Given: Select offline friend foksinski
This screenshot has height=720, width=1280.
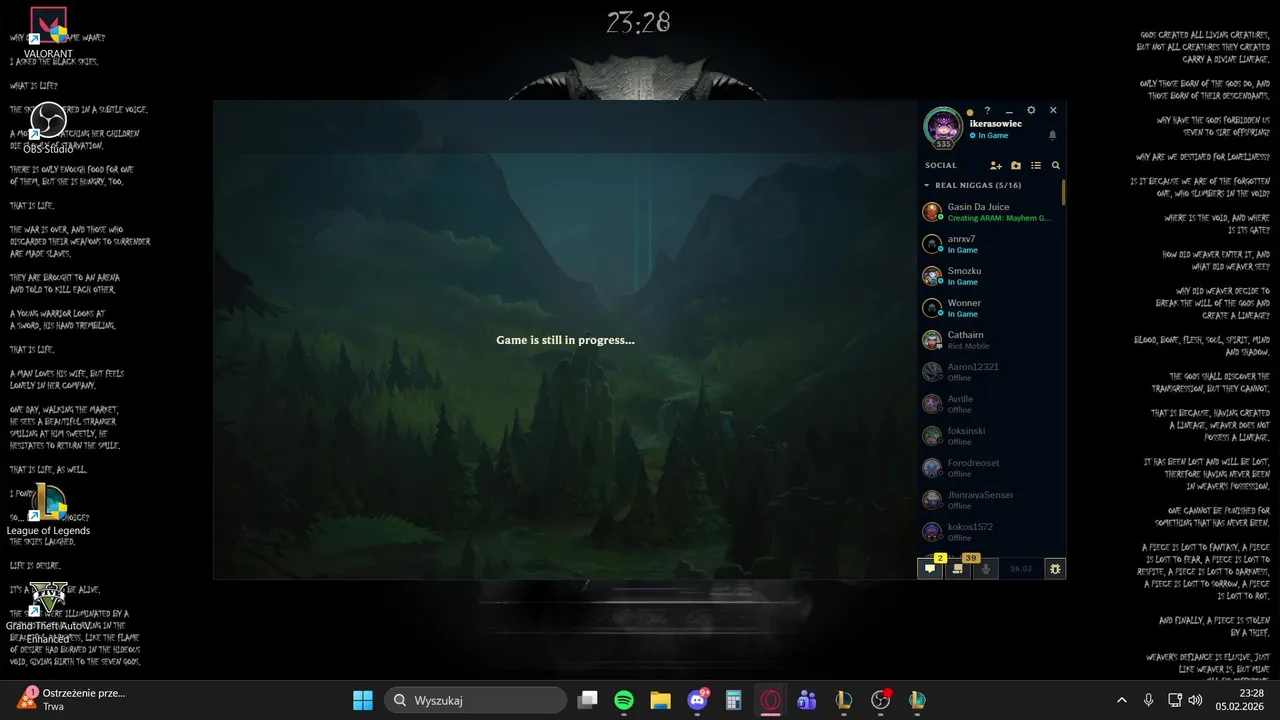Looking at the screenshot, I should point(990,436).
